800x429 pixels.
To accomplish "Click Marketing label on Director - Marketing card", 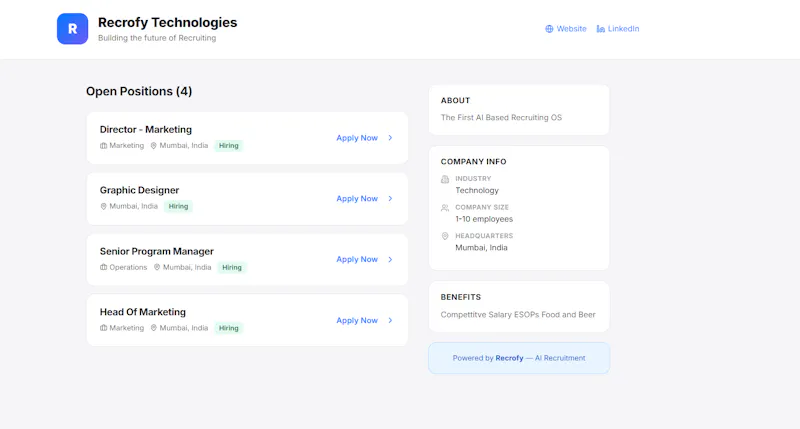I will [x=127, y=145].
